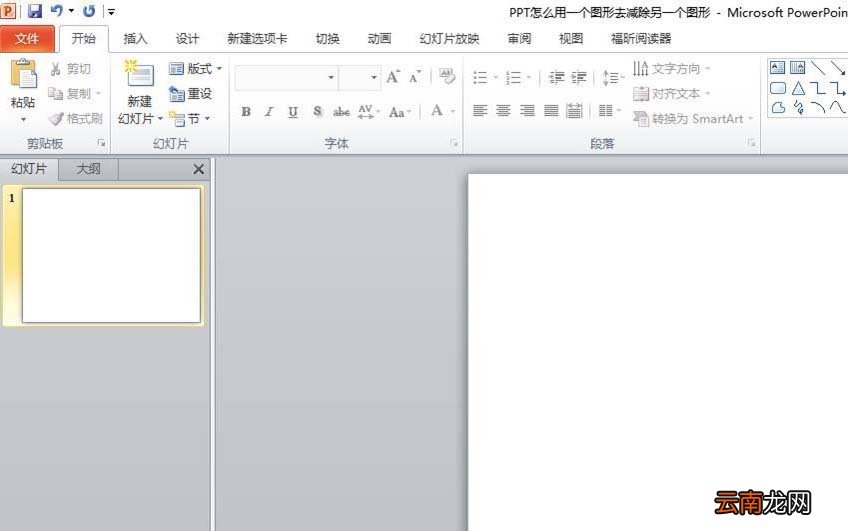Click the 剪切 (Cut) button
848x531 pixels.
coord(70,69)
